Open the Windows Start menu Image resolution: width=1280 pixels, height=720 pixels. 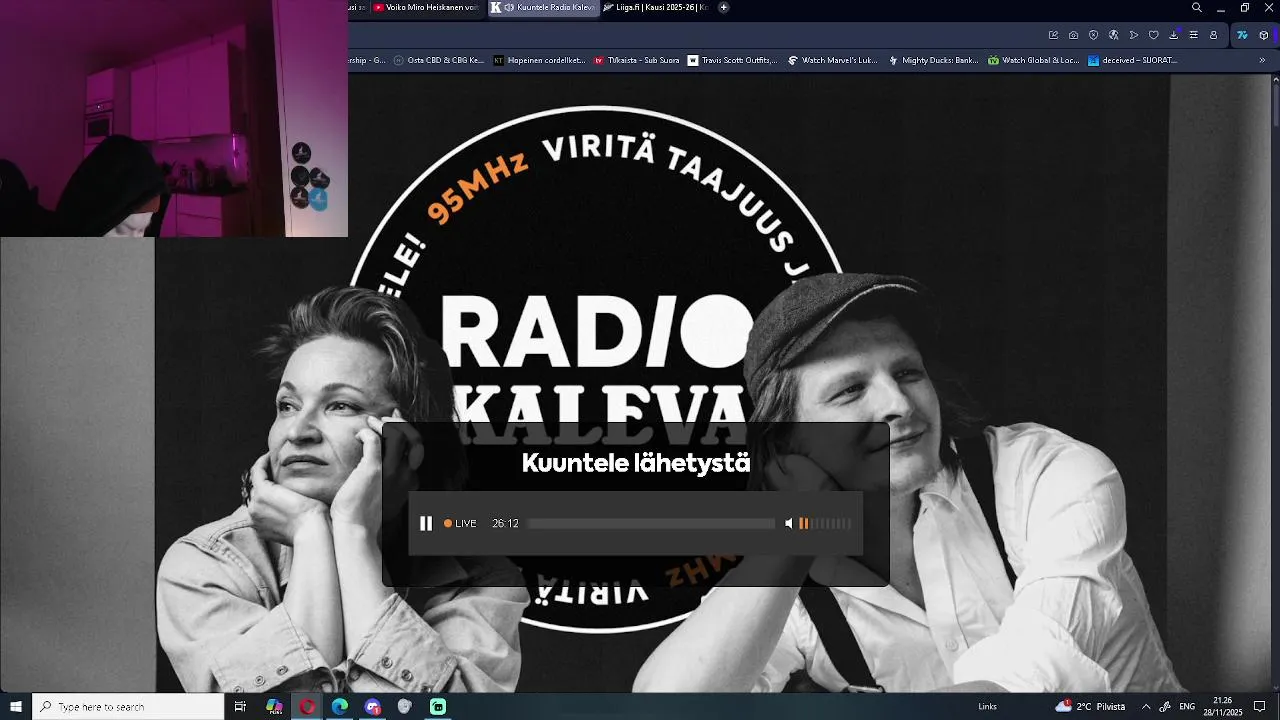16,706
